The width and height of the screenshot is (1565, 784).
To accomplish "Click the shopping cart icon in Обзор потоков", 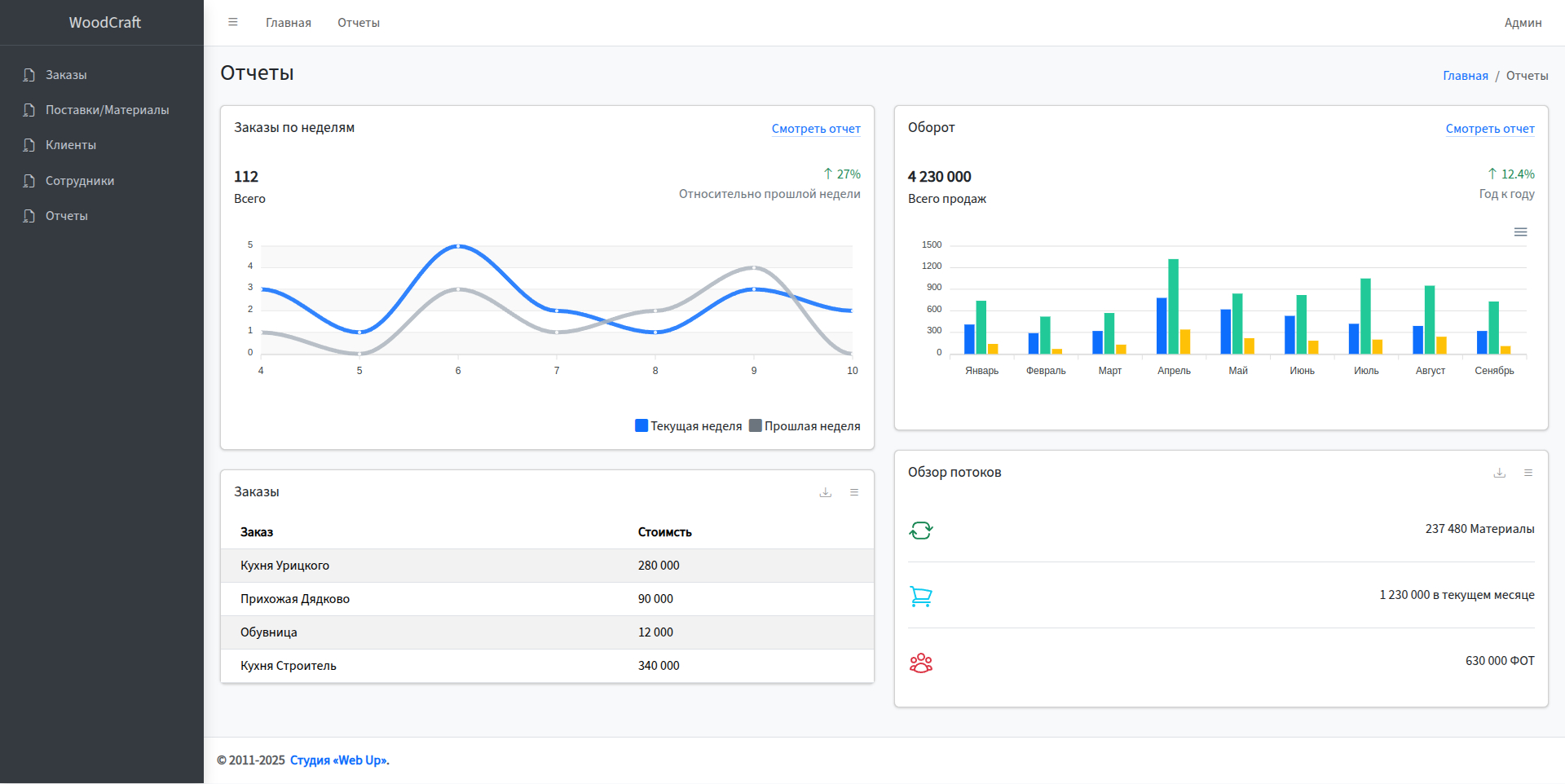I will click(x=920, y=596).
